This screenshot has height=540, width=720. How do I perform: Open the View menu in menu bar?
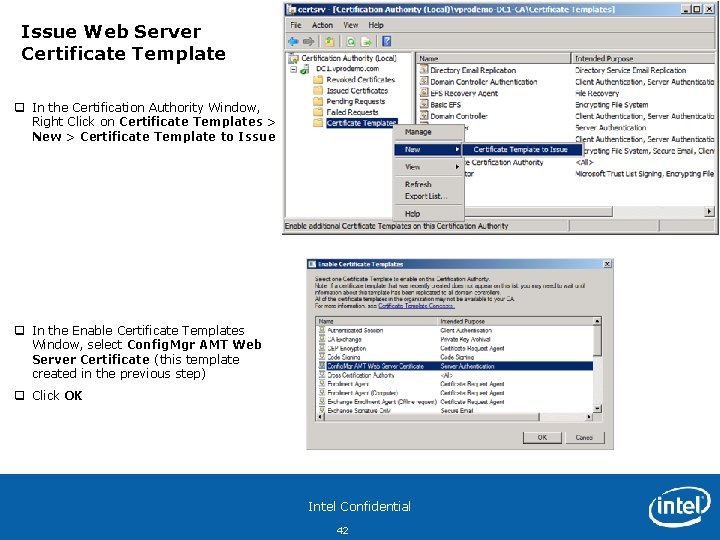(350, 25)
